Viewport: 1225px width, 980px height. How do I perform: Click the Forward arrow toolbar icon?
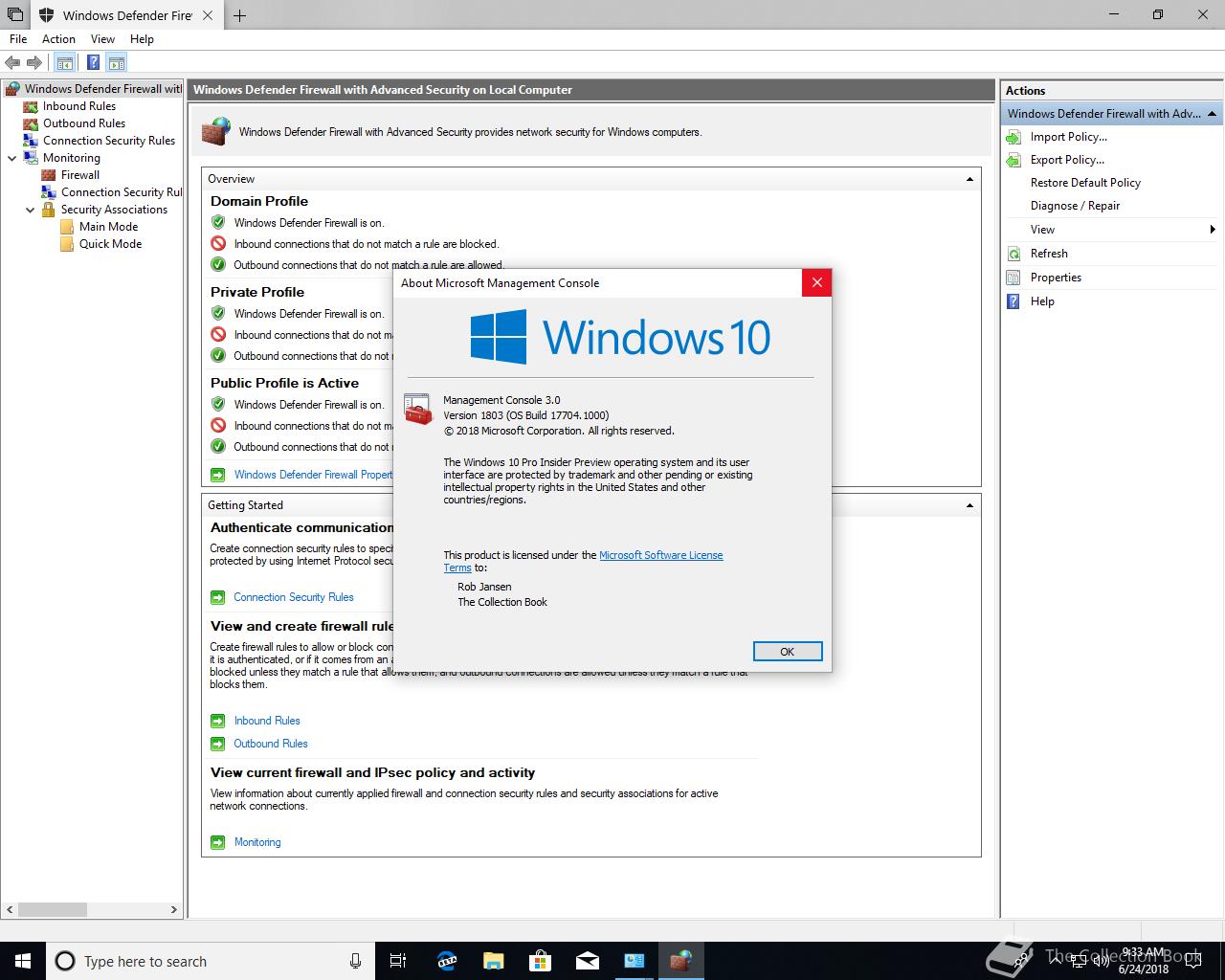point(34,63)
